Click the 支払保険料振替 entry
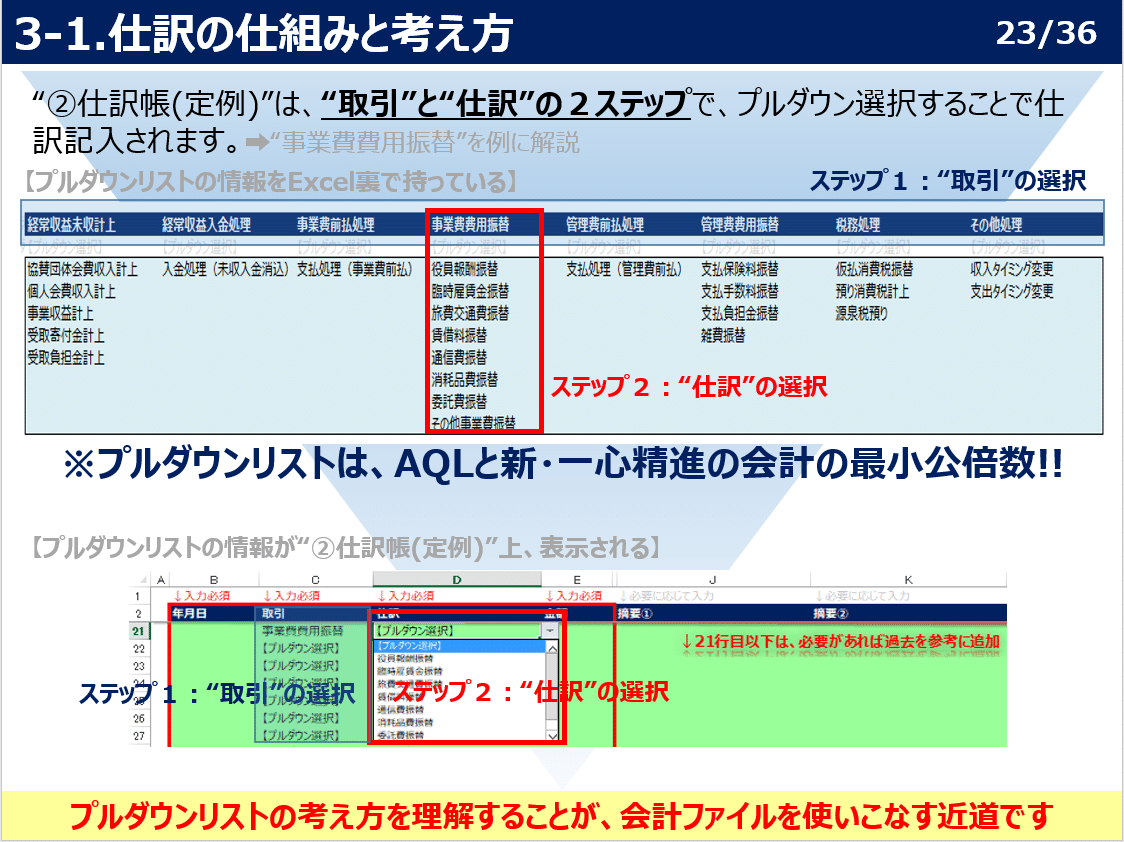The height and width of the screenshot is (842, 1124). (740, 269)
